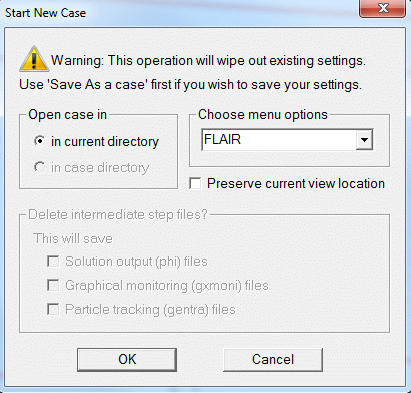The image size is (411, 393).
Task: Close the Start New Case dialog
Action: pos(383,9)
